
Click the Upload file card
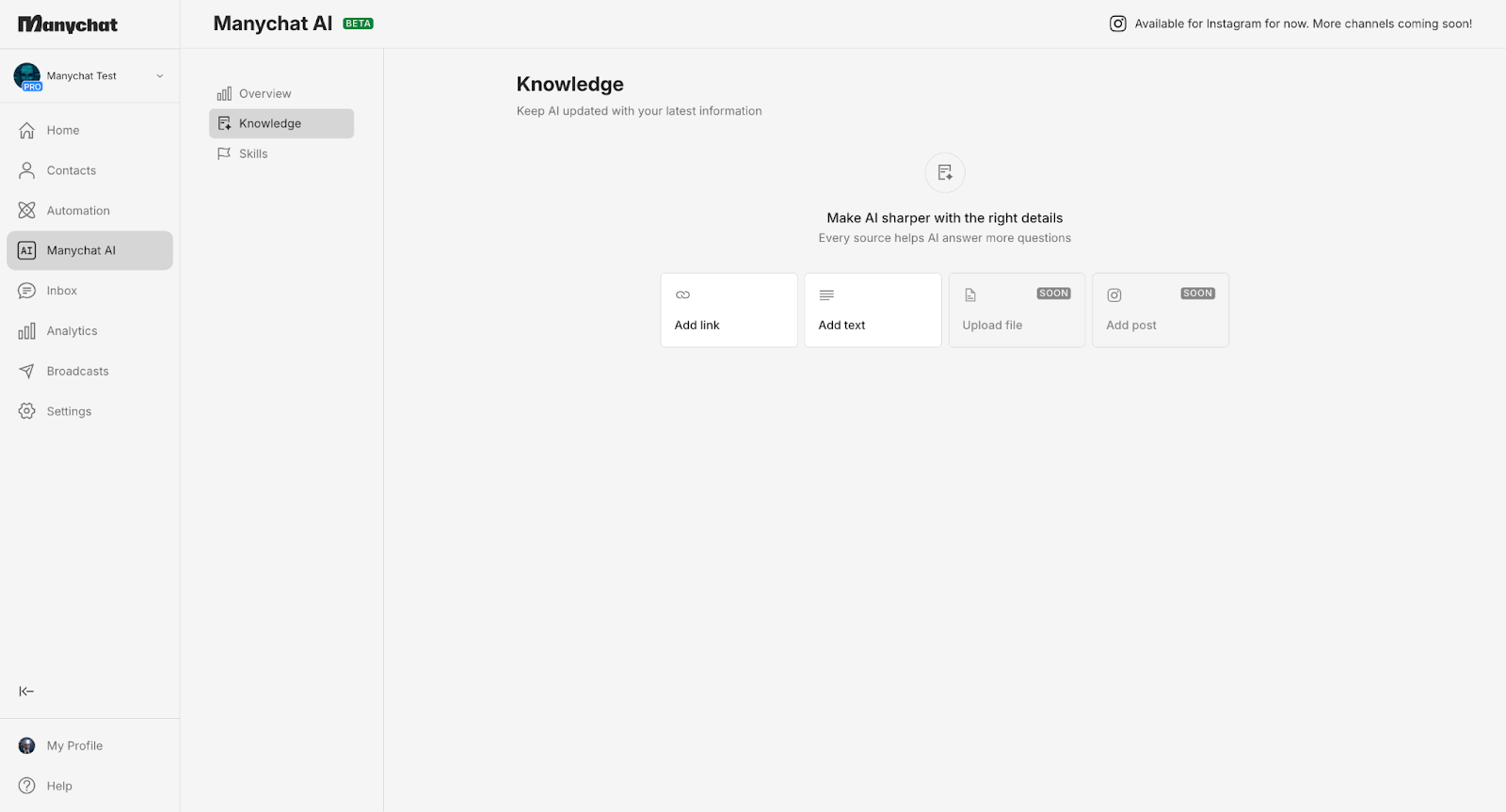click(1017, 310)
